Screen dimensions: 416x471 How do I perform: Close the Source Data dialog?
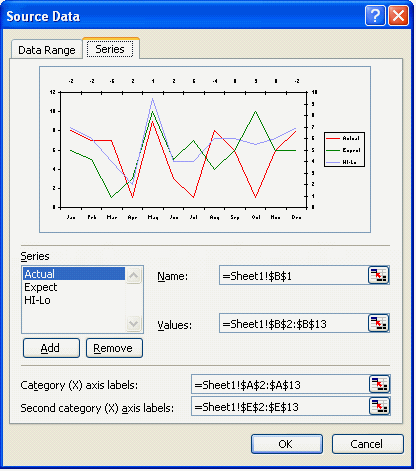coord(398,15)
